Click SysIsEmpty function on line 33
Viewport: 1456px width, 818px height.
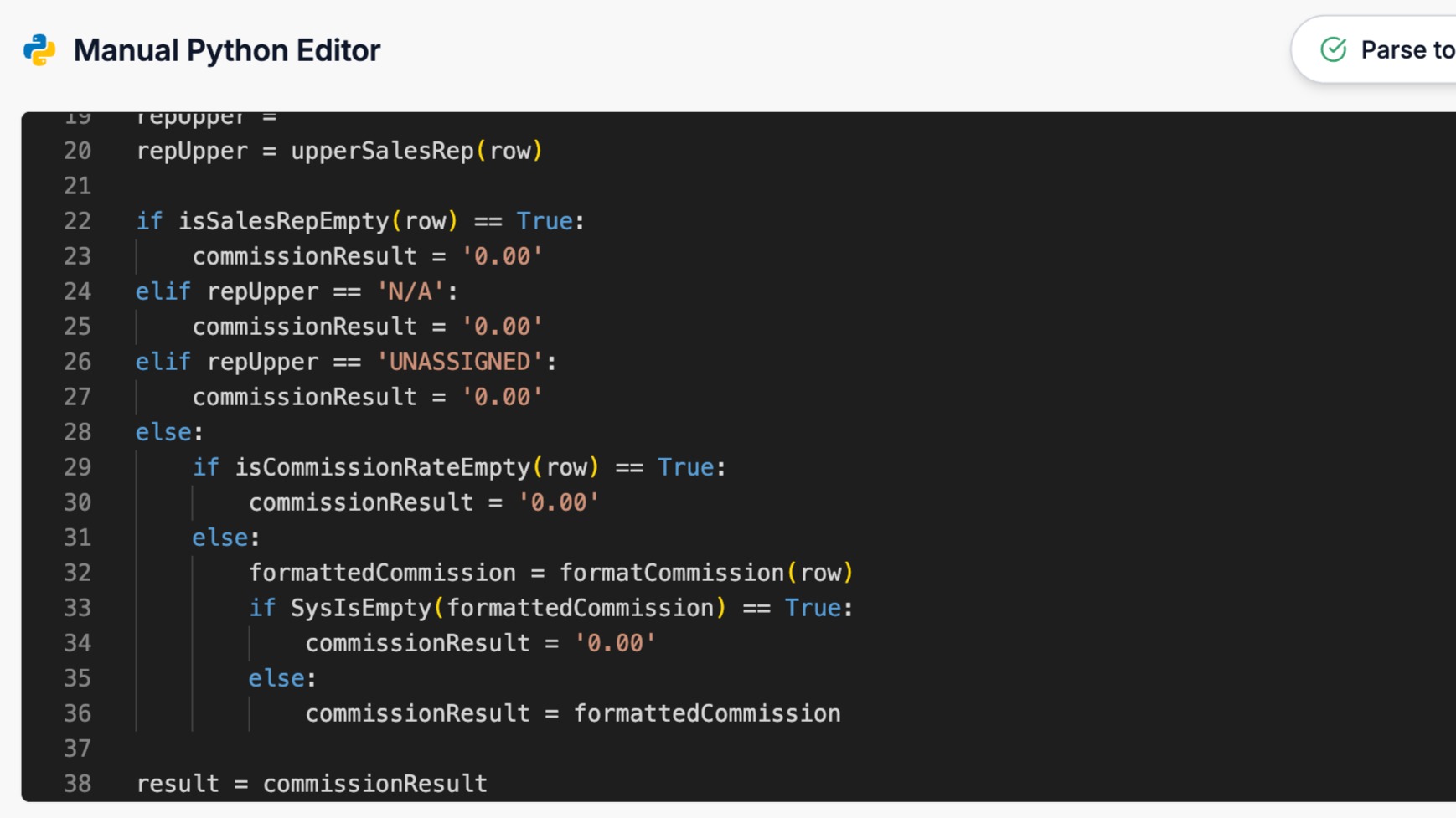click(x=360, y=608)
